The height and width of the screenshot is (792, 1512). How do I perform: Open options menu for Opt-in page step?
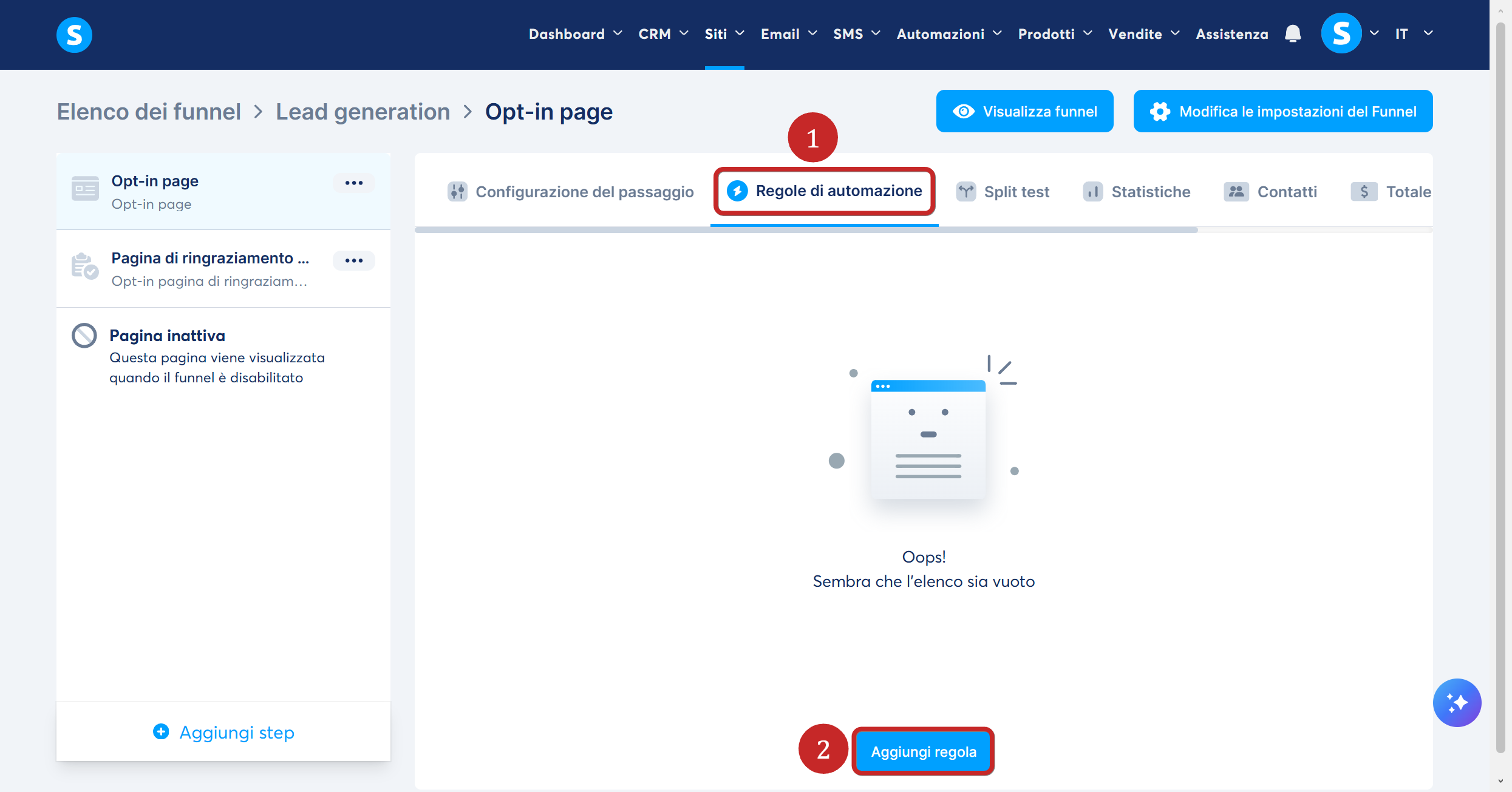coord(354,183)
